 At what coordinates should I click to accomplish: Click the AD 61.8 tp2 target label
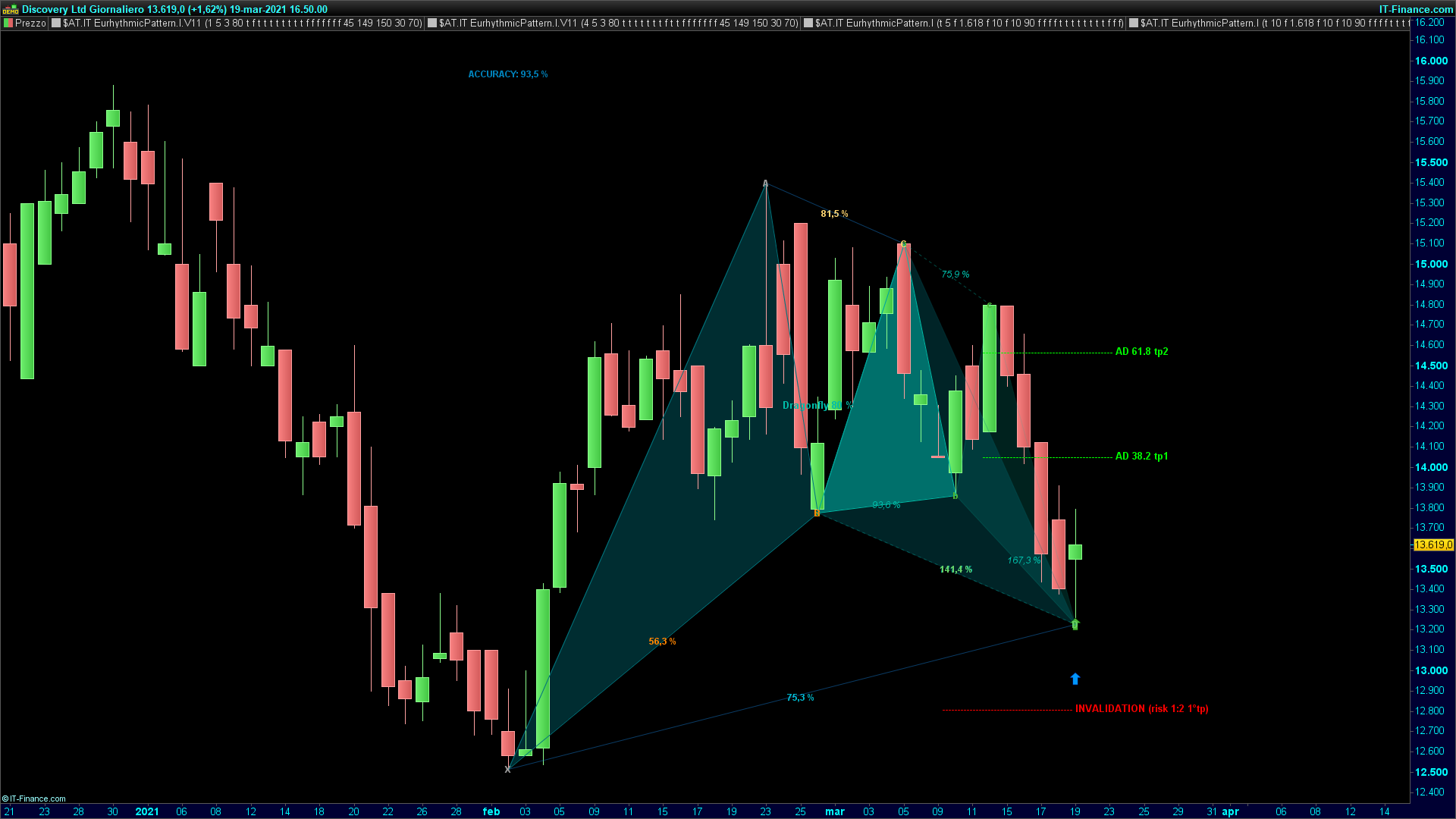1141,352
